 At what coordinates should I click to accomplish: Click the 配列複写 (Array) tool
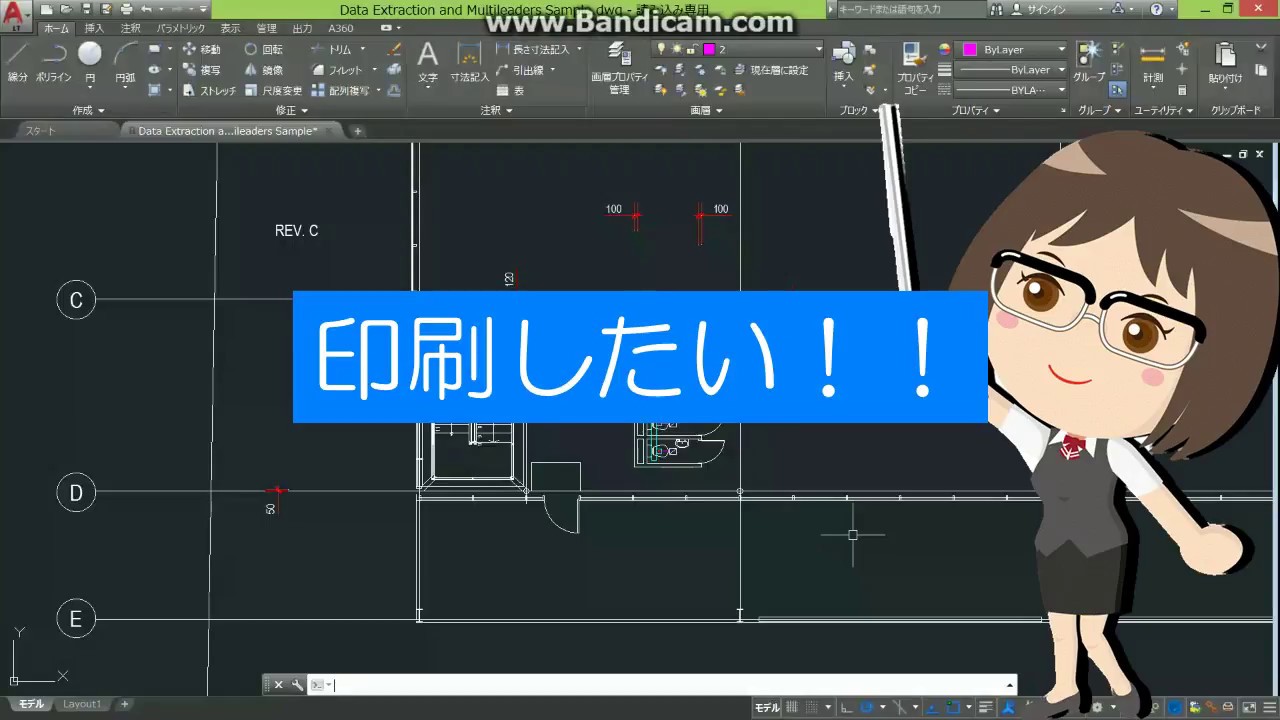(340, 91)
